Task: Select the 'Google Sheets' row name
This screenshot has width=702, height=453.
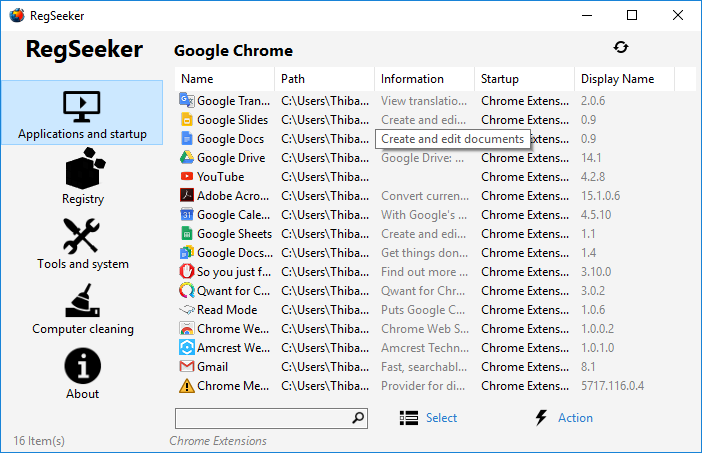Action: (x=235, y=234)
